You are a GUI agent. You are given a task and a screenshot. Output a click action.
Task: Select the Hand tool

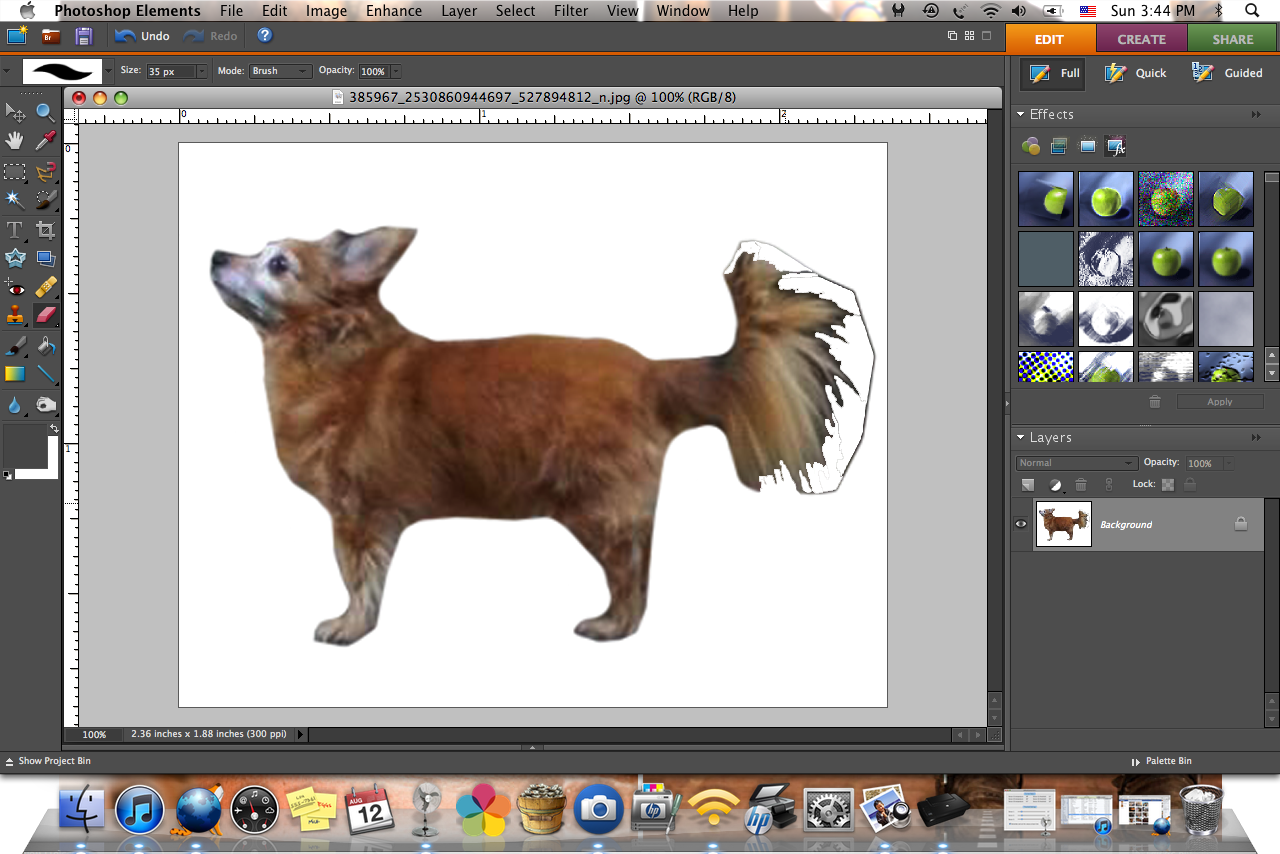15,141
